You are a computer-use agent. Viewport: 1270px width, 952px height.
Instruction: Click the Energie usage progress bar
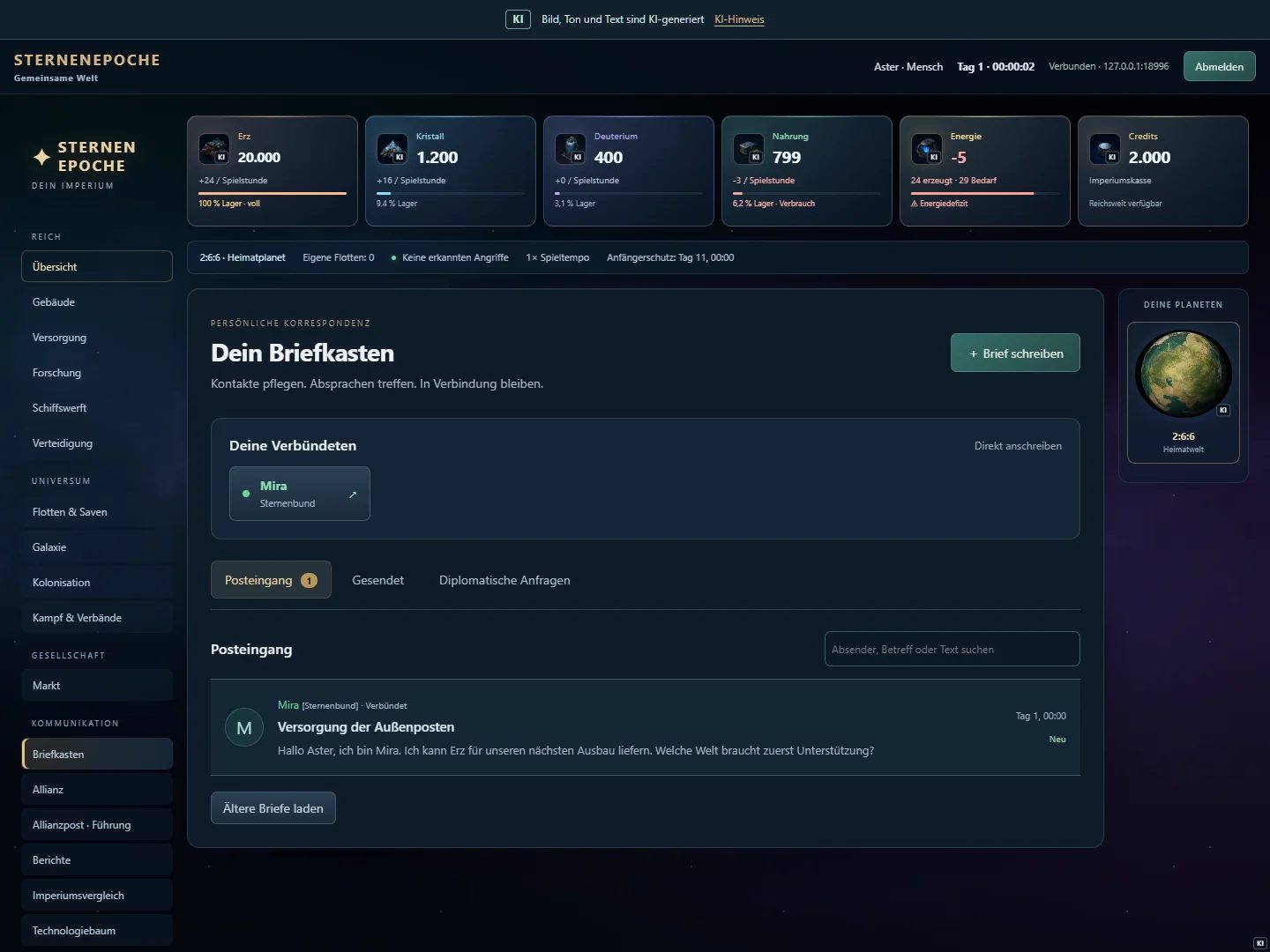[985, 193]
